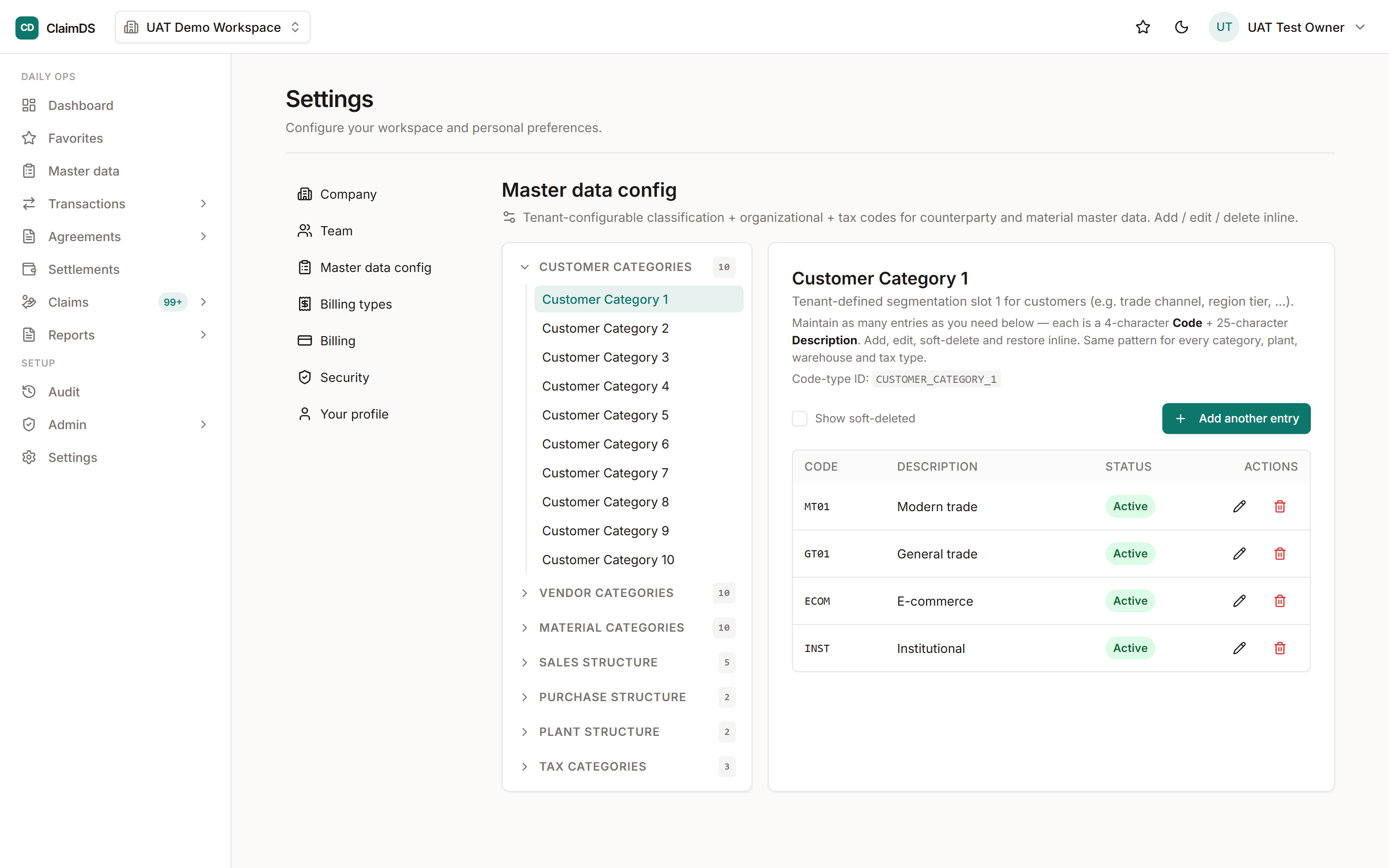Click the GT01 code cell
The width and height of the screenshot is (1389, 868).
coord(817,554)
